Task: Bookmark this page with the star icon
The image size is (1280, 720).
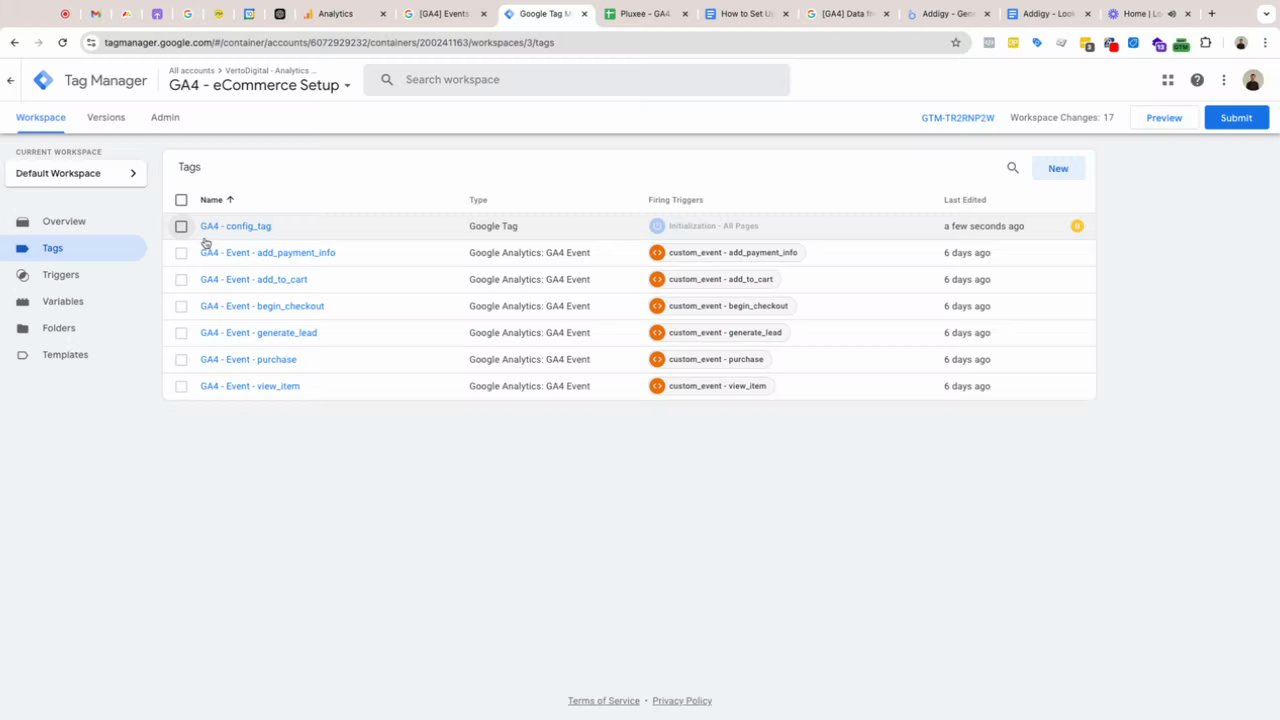Action: [x=956, y=43]
